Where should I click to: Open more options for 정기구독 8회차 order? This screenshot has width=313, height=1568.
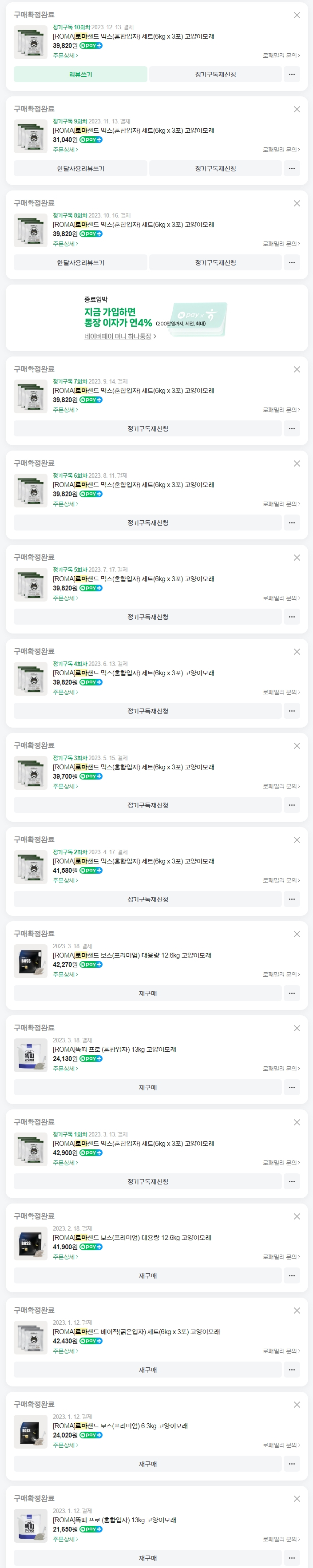tap(292, 263)
